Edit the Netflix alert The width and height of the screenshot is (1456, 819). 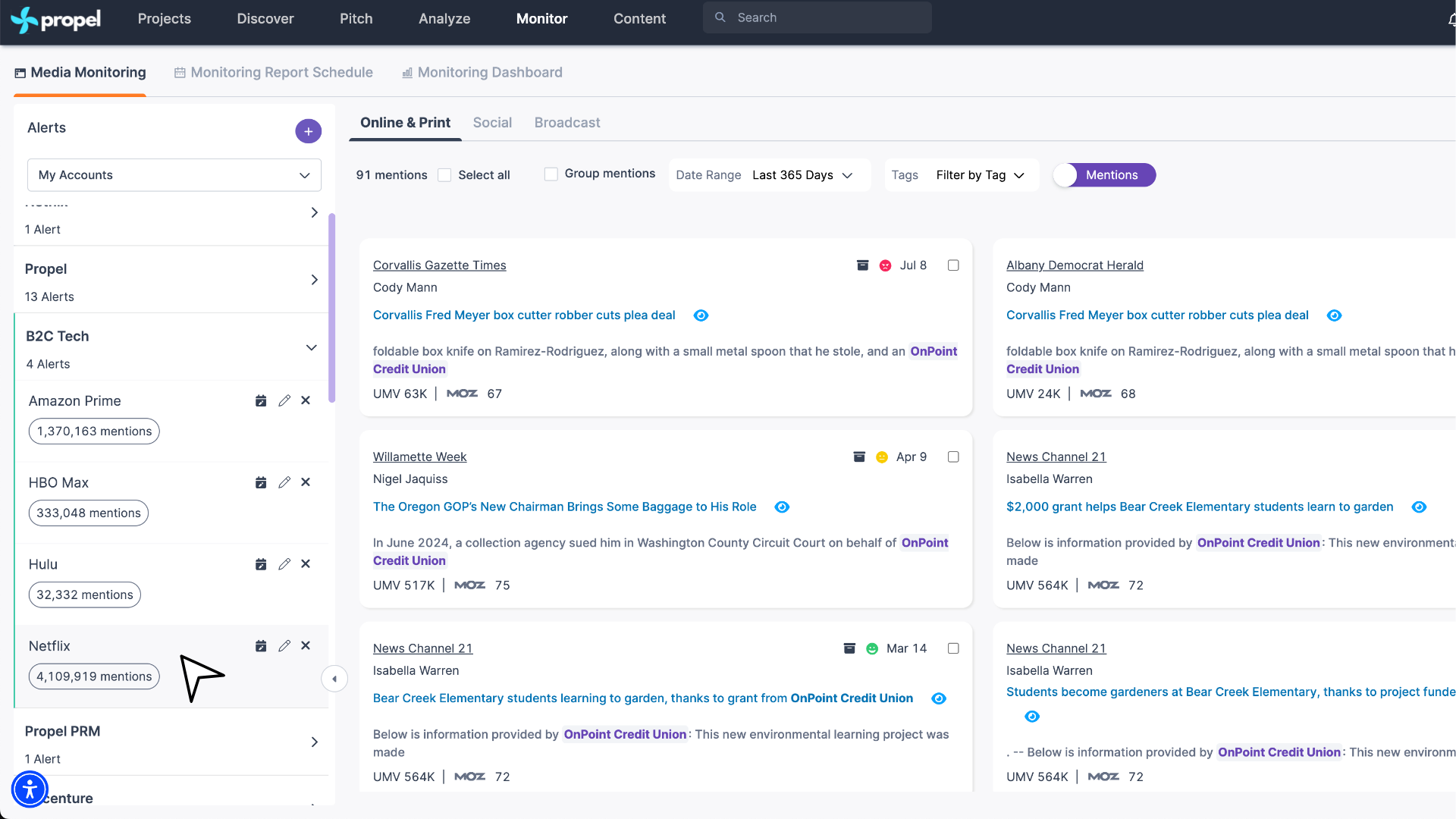click(284, 646)
